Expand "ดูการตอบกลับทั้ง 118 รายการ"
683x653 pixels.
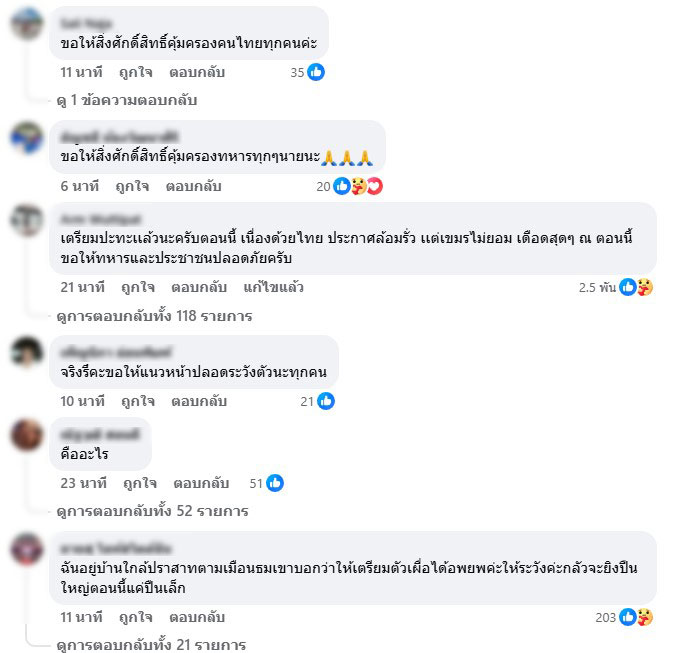click(x=154, y=316)
